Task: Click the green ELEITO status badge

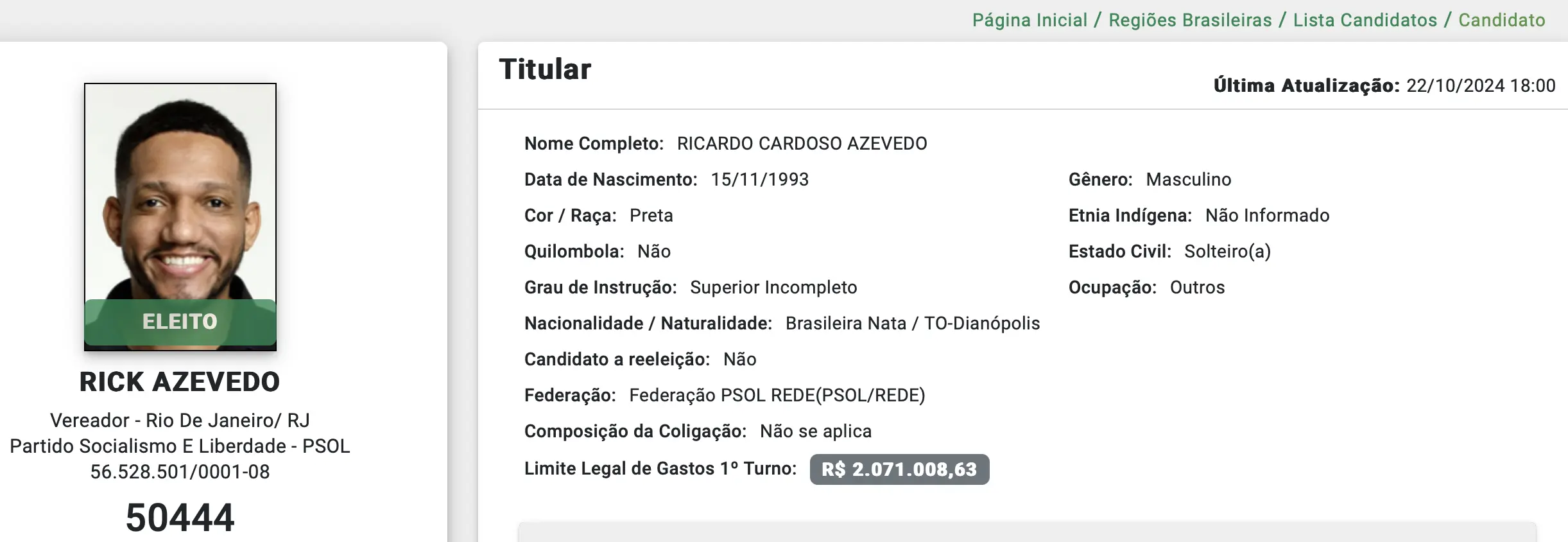Action: click(180, 322)
